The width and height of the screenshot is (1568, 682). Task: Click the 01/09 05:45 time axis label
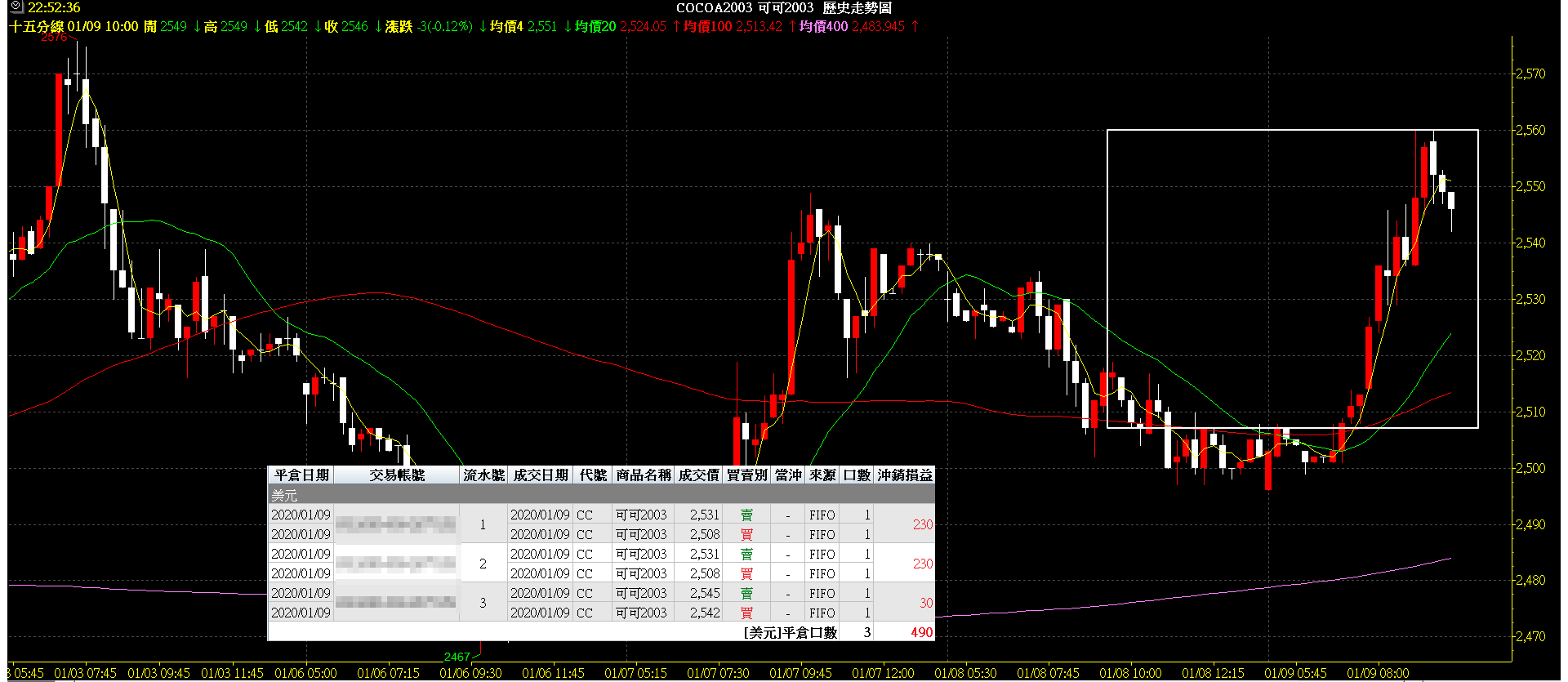tap(1295, 673)
